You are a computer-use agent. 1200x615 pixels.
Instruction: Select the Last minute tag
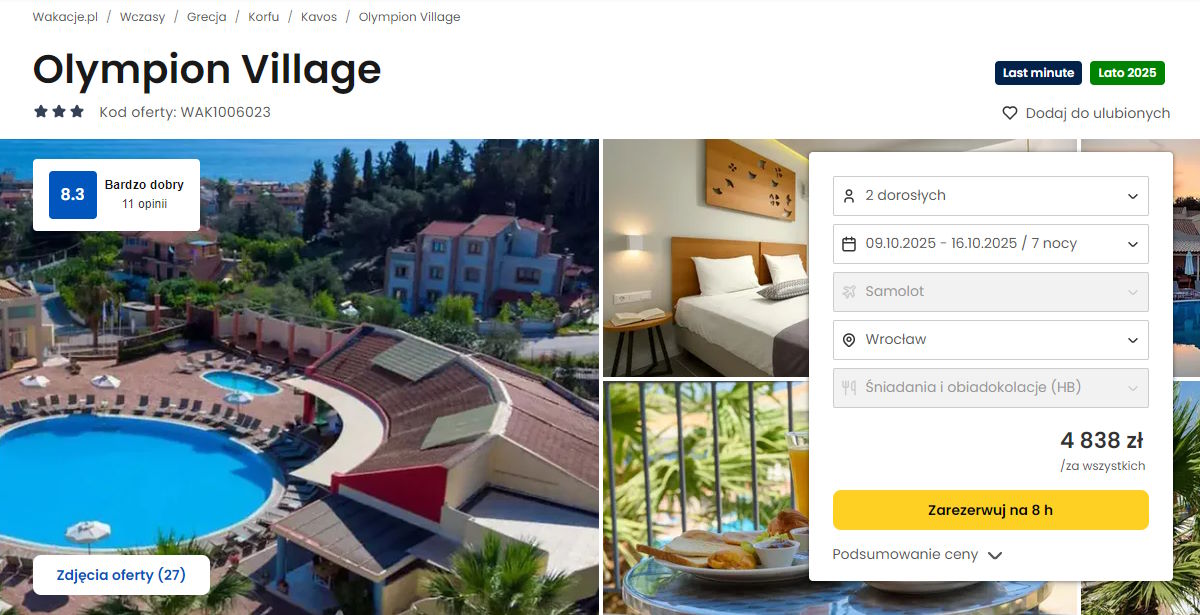point(1038,73)
